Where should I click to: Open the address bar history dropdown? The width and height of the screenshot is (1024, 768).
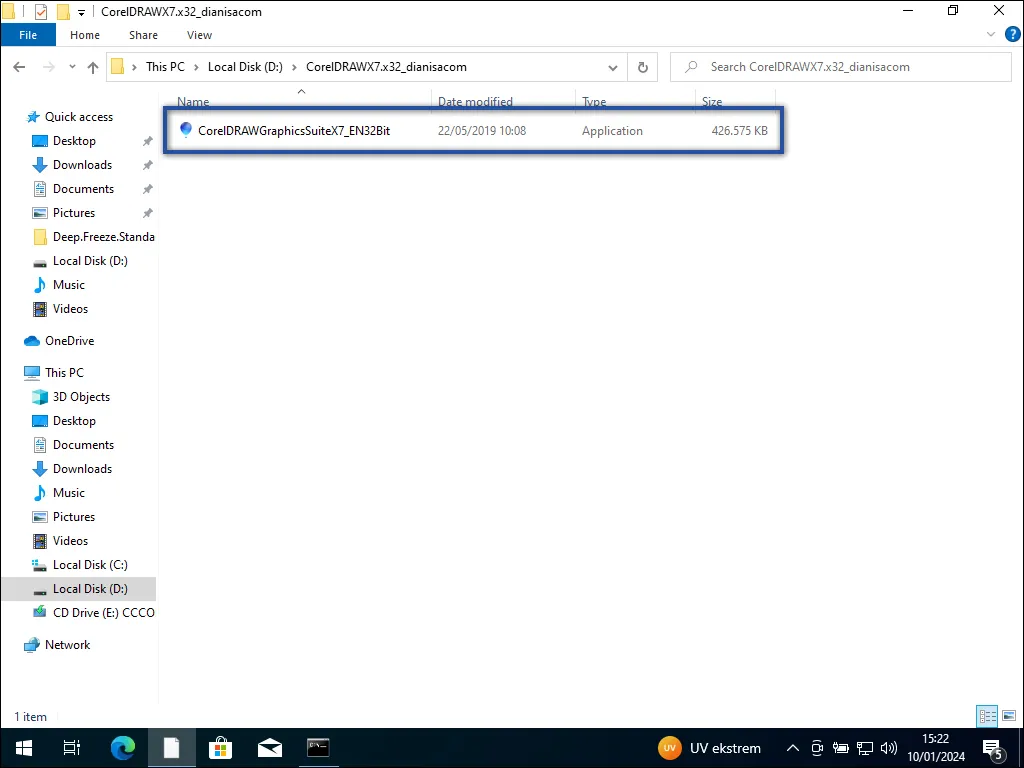tap(613, 67)
